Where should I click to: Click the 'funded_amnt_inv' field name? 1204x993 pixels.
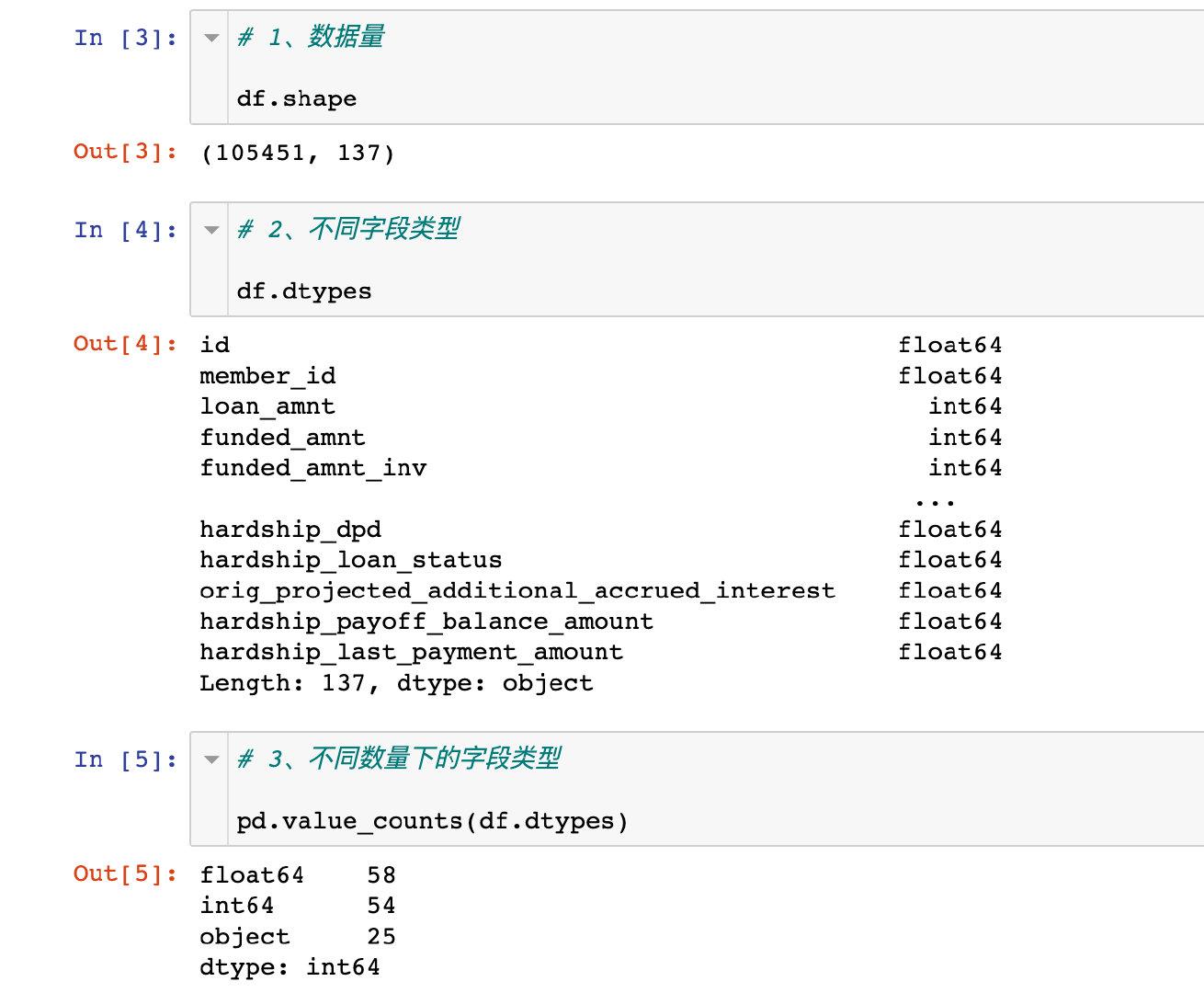[313, 468]
